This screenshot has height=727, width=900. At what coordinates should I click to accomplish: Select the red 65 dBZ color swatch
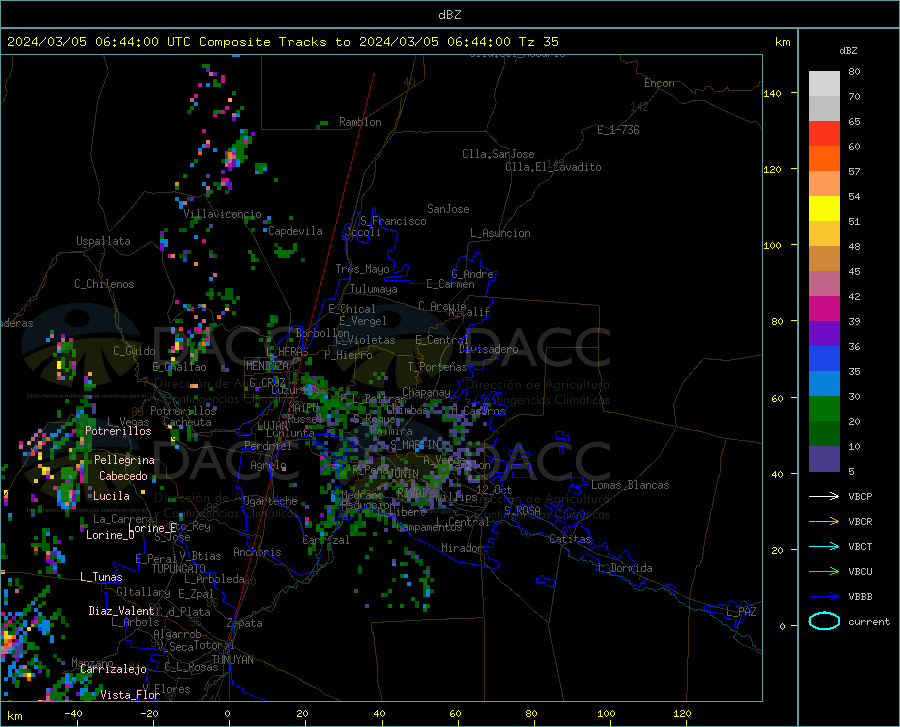(x=824, y=134)
